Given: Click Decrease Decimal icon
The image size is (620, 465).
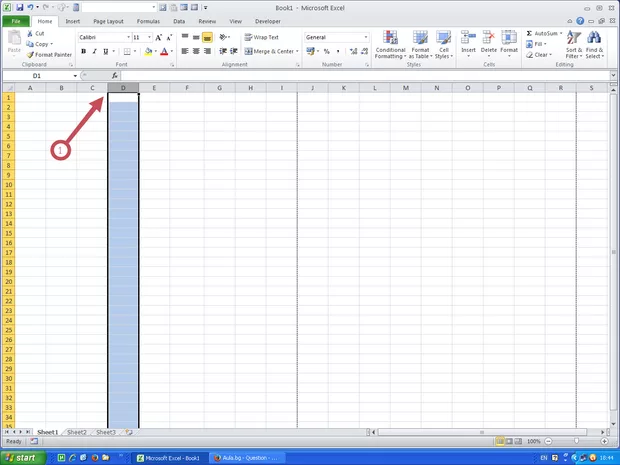Looking at the screenshot, I should pos(364,51).
